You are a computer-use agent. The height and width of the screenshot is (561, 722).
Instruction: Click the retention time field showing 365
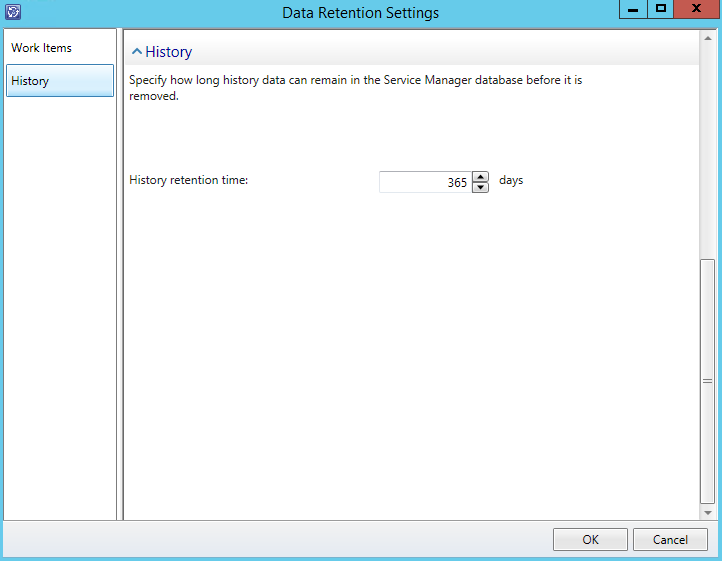click(425, 182)
